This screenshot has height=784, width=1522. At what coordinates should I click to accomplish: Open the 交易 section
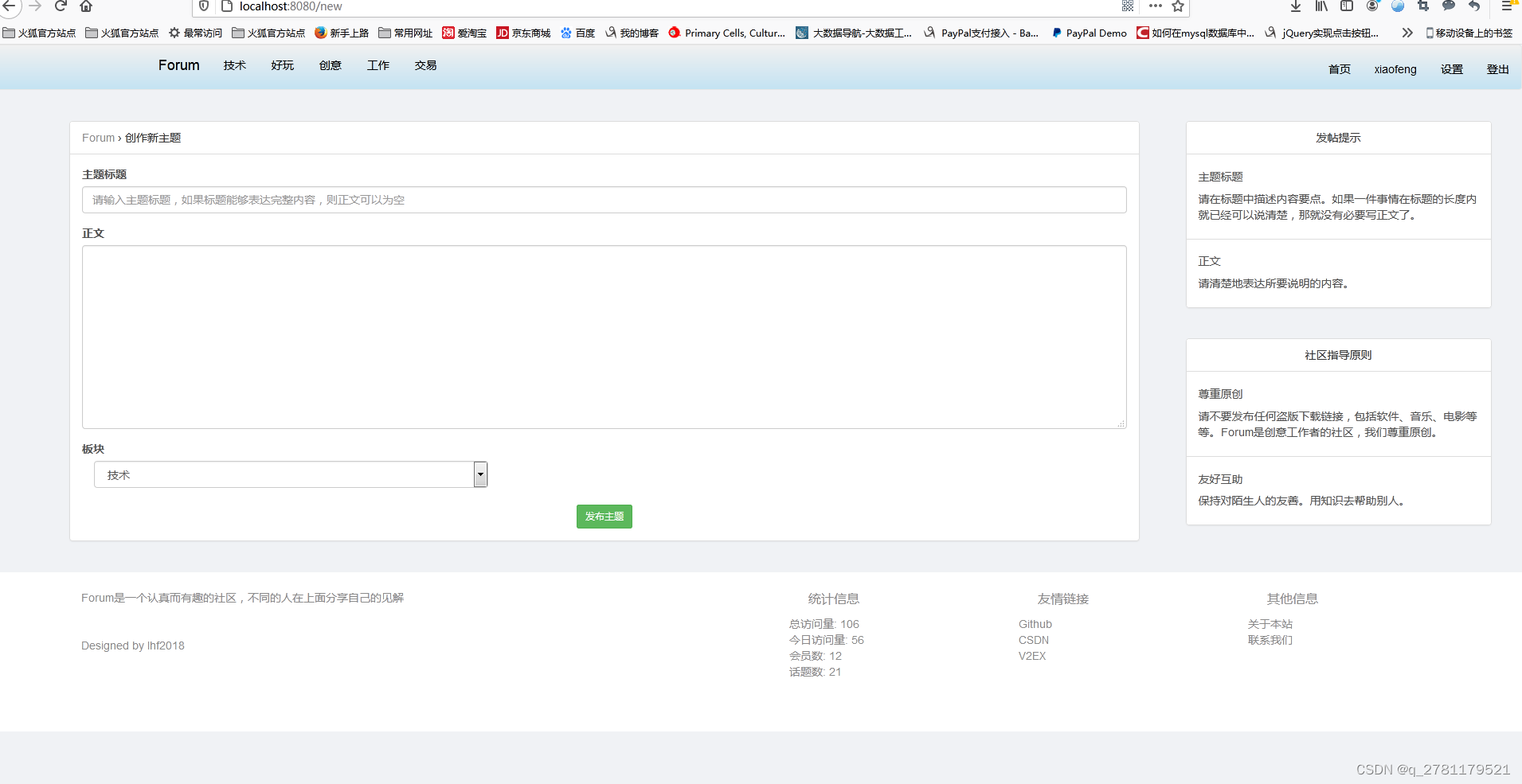point(425,65)
